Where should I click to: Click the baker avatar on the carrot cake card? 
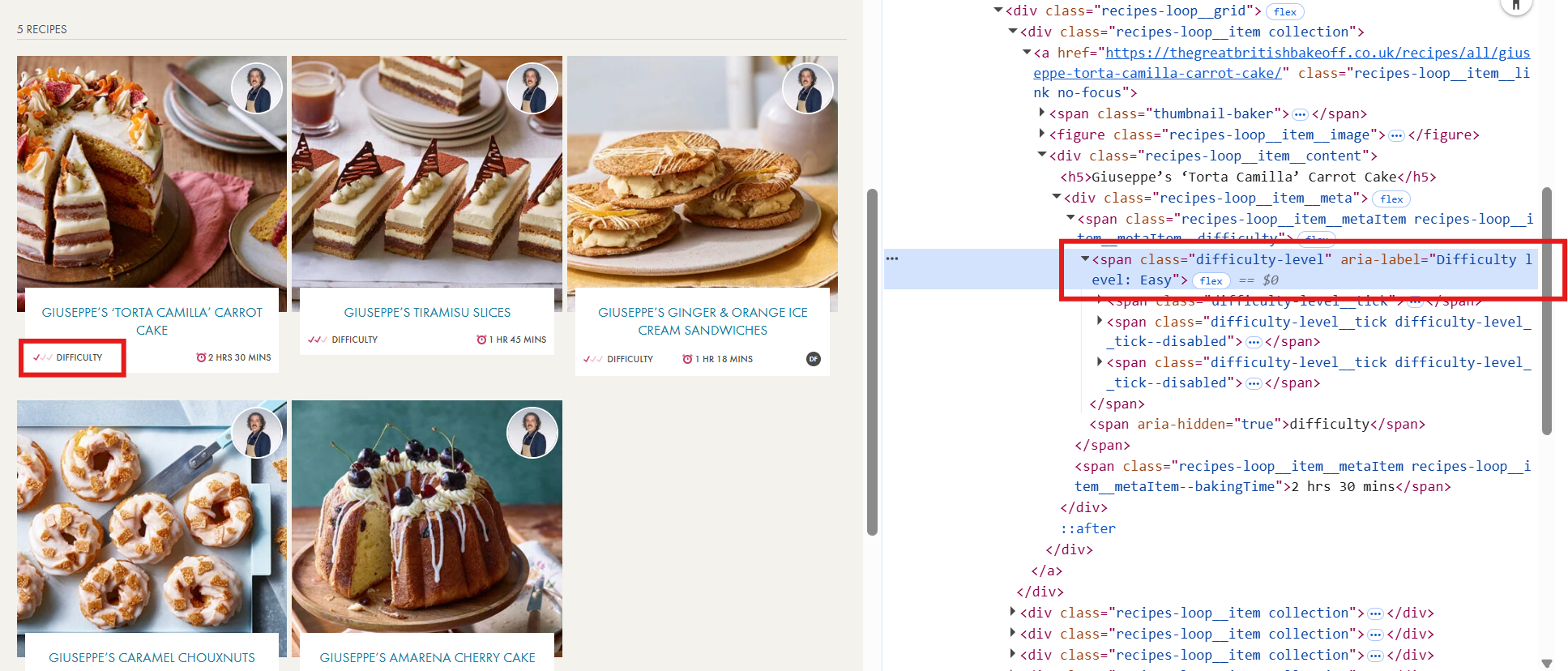pos(257,88)
